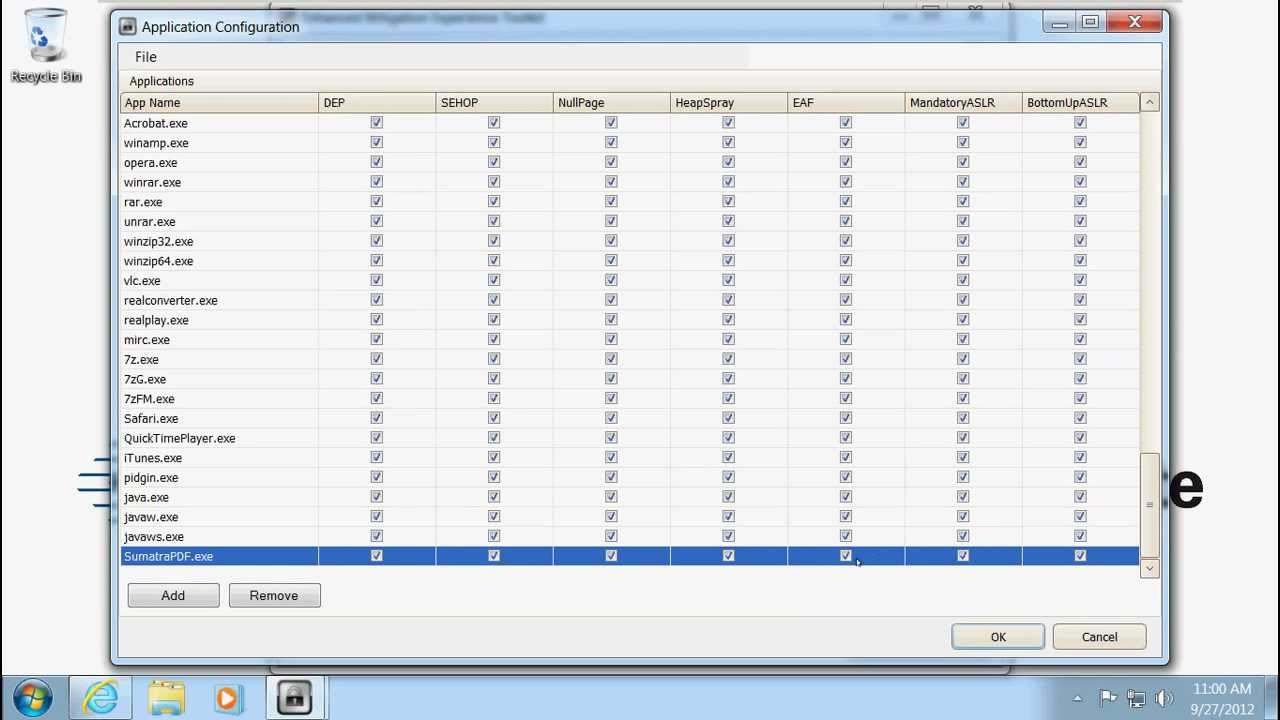Toggle MandatoryASLR checkbox for mirc.exe
The image size is (1280, 720).
(963, 339)
